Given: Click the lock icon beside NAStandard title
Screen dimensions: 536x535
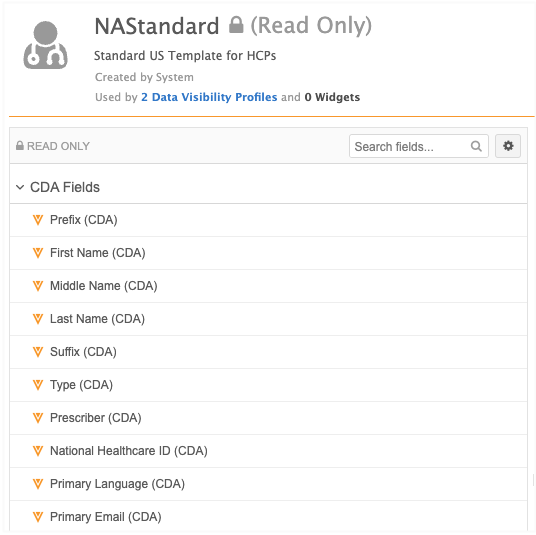Looking at the screenshot, I should point(236,25).
